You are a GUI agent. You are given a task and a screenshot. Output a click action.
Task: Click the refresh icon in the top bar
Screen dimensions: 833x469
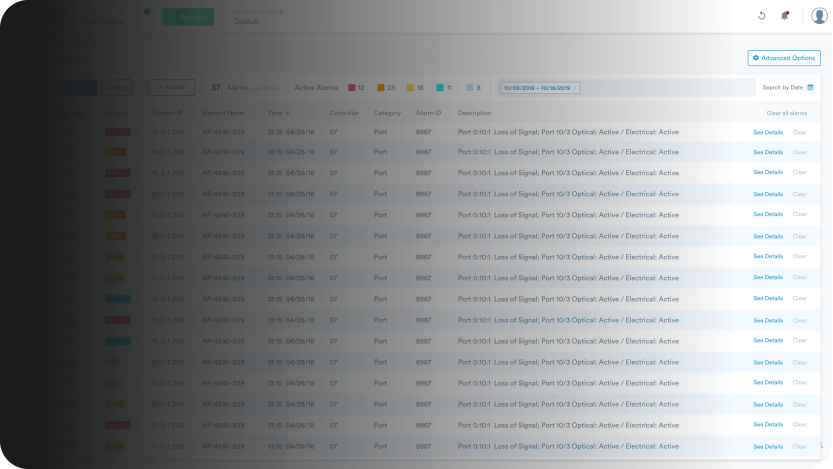click(762, 16)
